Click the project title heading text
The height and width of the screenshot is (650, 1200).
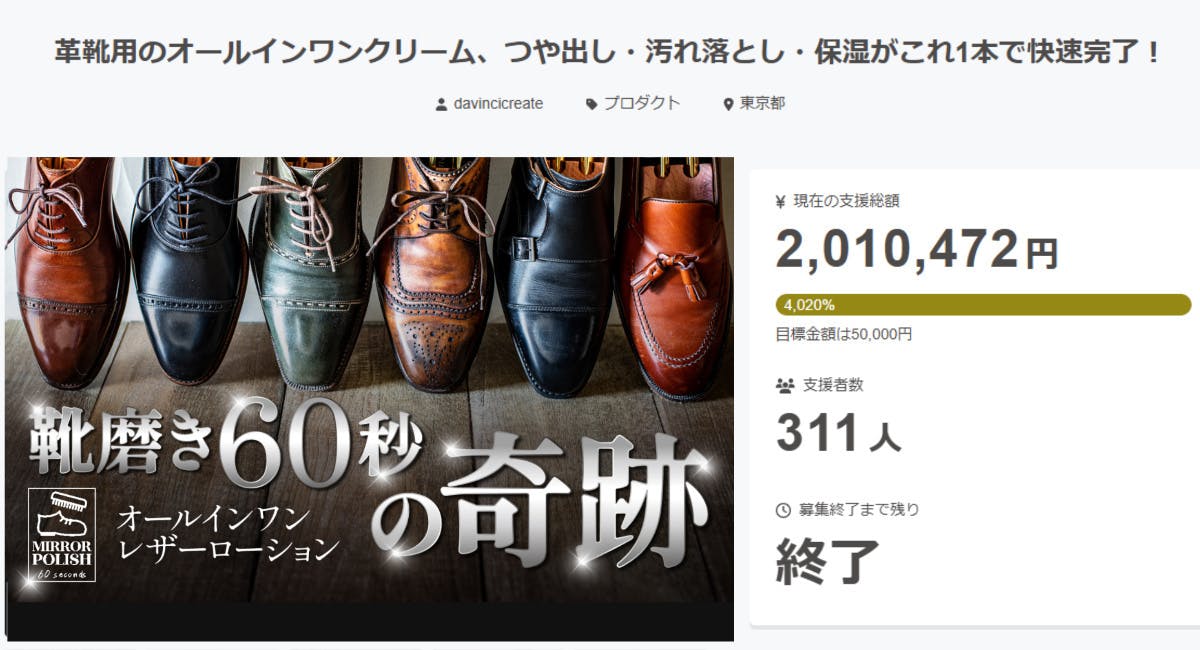point(608,53)
